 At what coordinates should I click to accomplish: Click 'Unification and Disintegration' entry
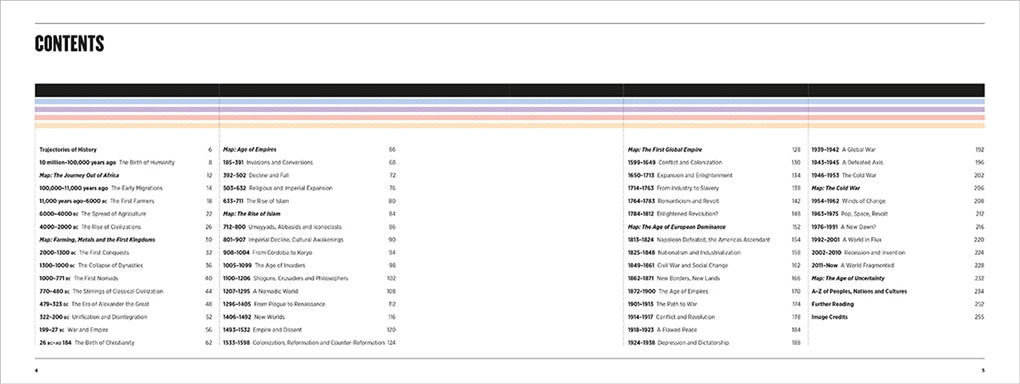pos(110,317)
